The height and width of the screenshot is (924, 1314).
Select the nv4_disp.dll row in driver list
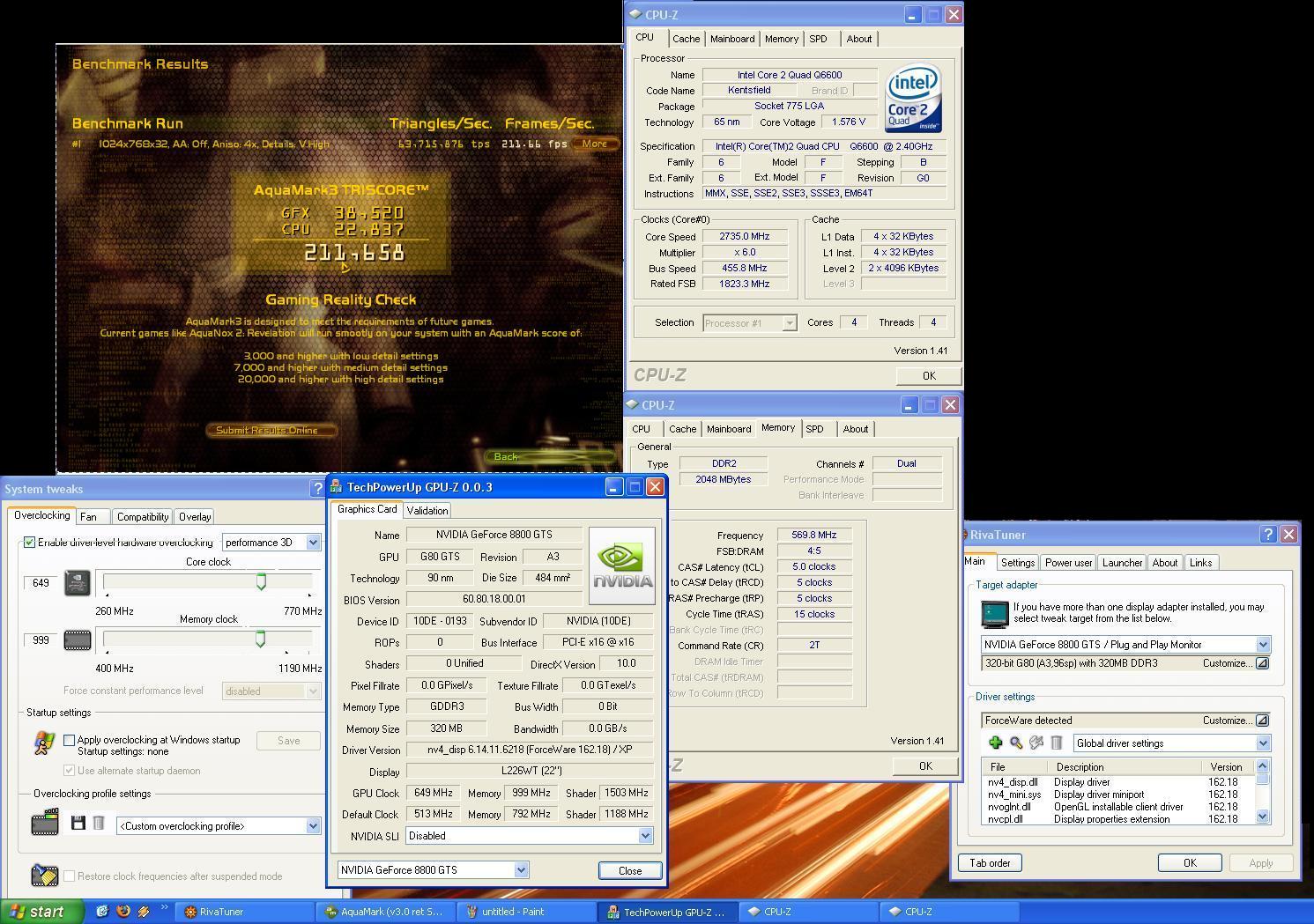(x=1119, y=782)
